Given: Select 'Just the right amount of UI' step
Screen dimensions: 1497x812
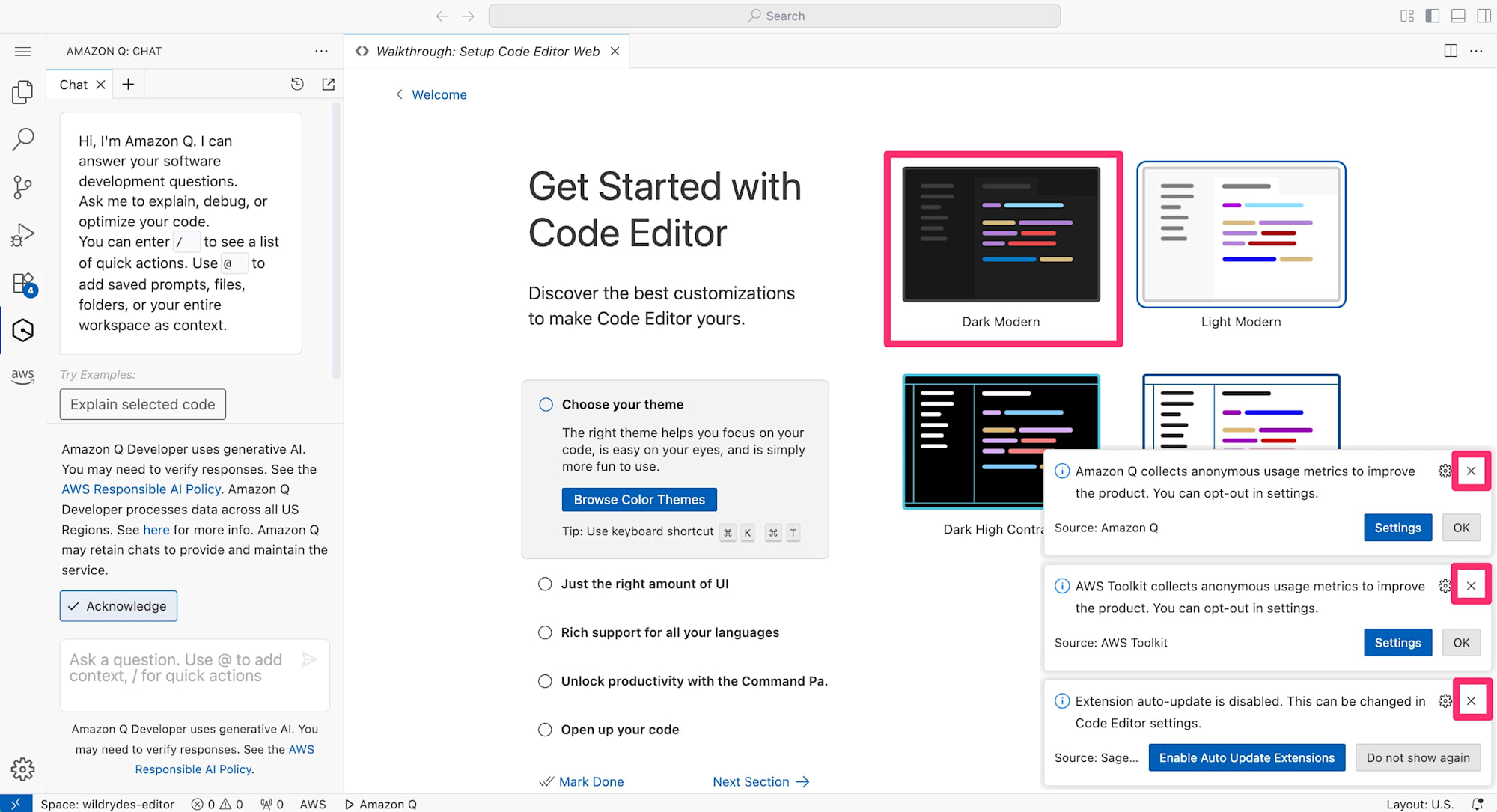Looking at the screenshot, I should [644, 584].
